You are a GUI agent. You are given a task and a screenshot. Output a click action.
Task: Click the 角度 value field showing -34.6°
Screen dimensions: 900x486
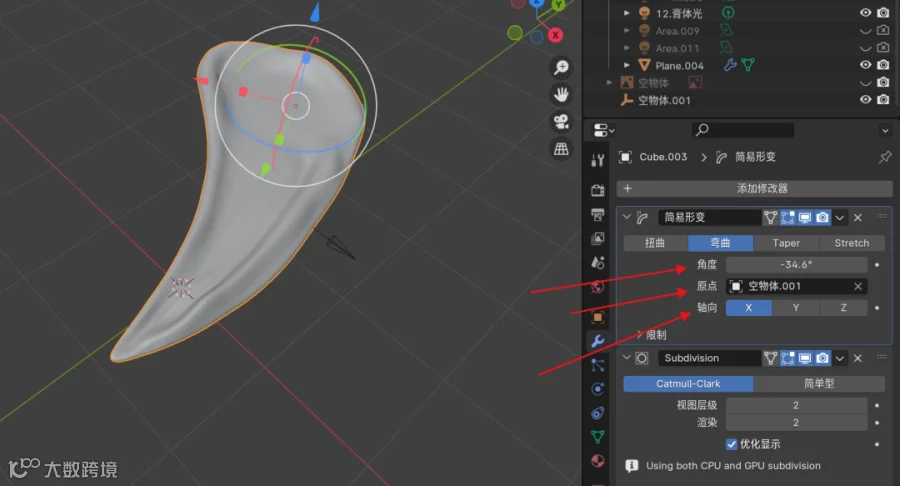point(796,265)
